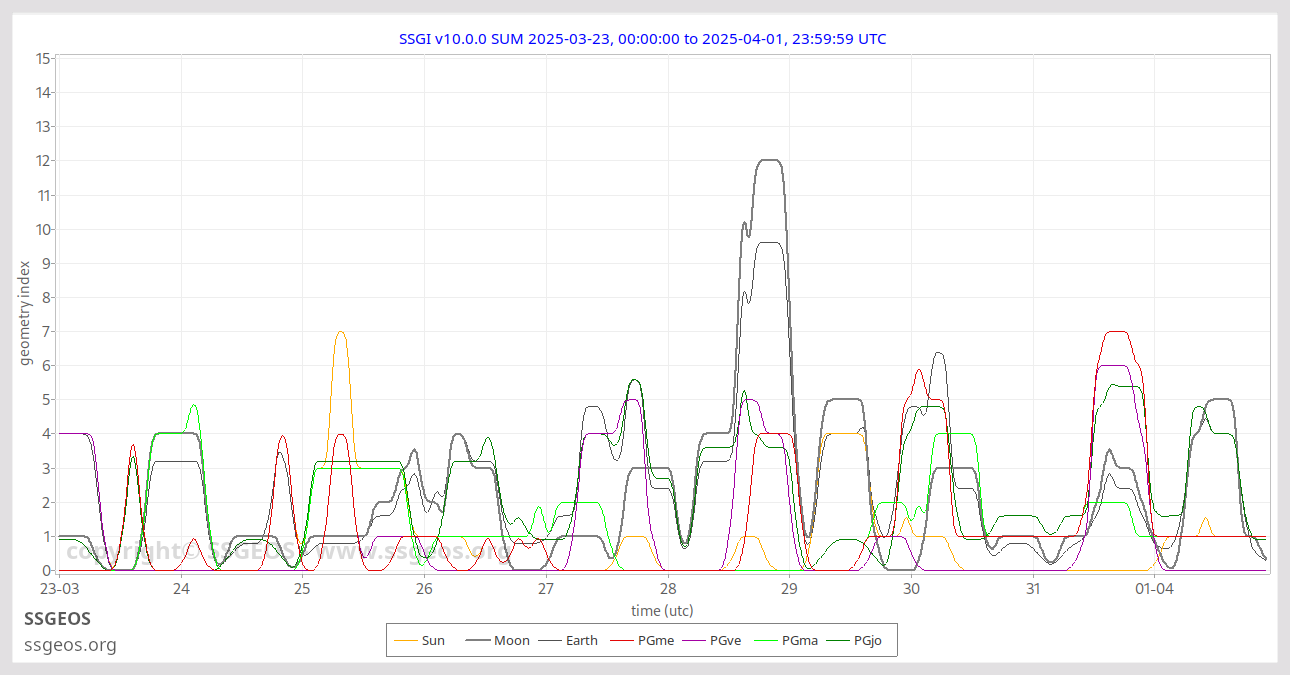Click the 10 y-axis tick label
Screen dimensions: 1290x675
click(42, 229)
